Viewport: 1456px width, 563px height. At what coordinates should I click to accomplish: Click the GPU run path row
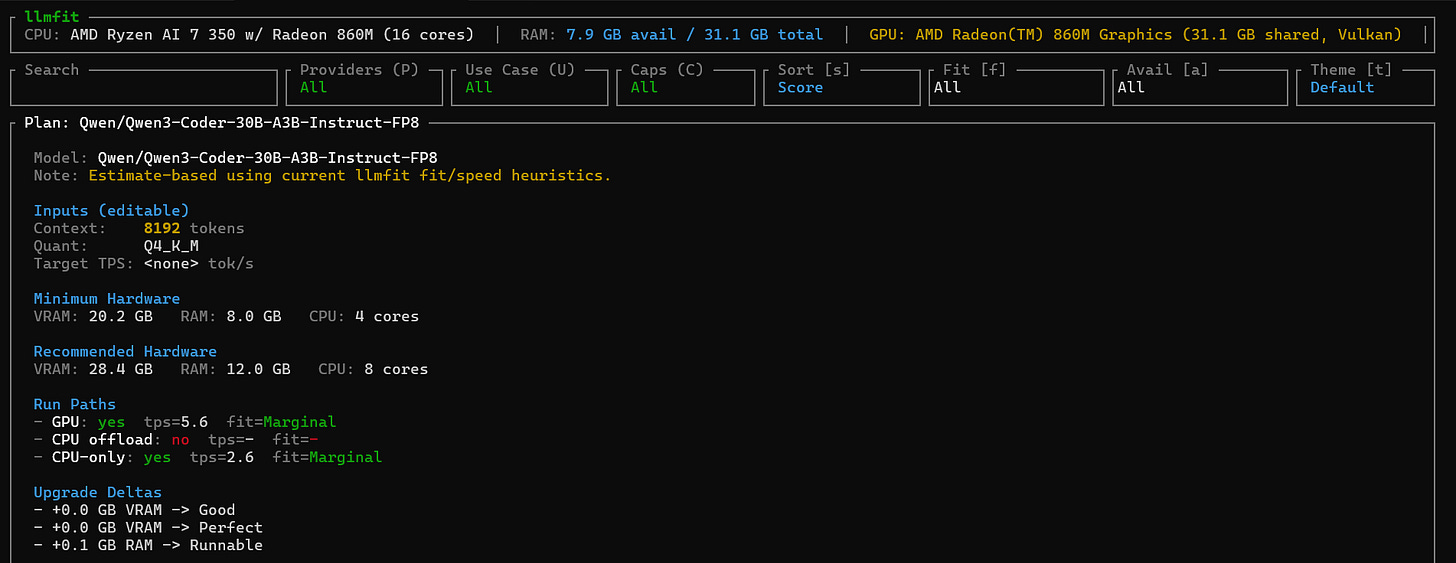(185, 422)
